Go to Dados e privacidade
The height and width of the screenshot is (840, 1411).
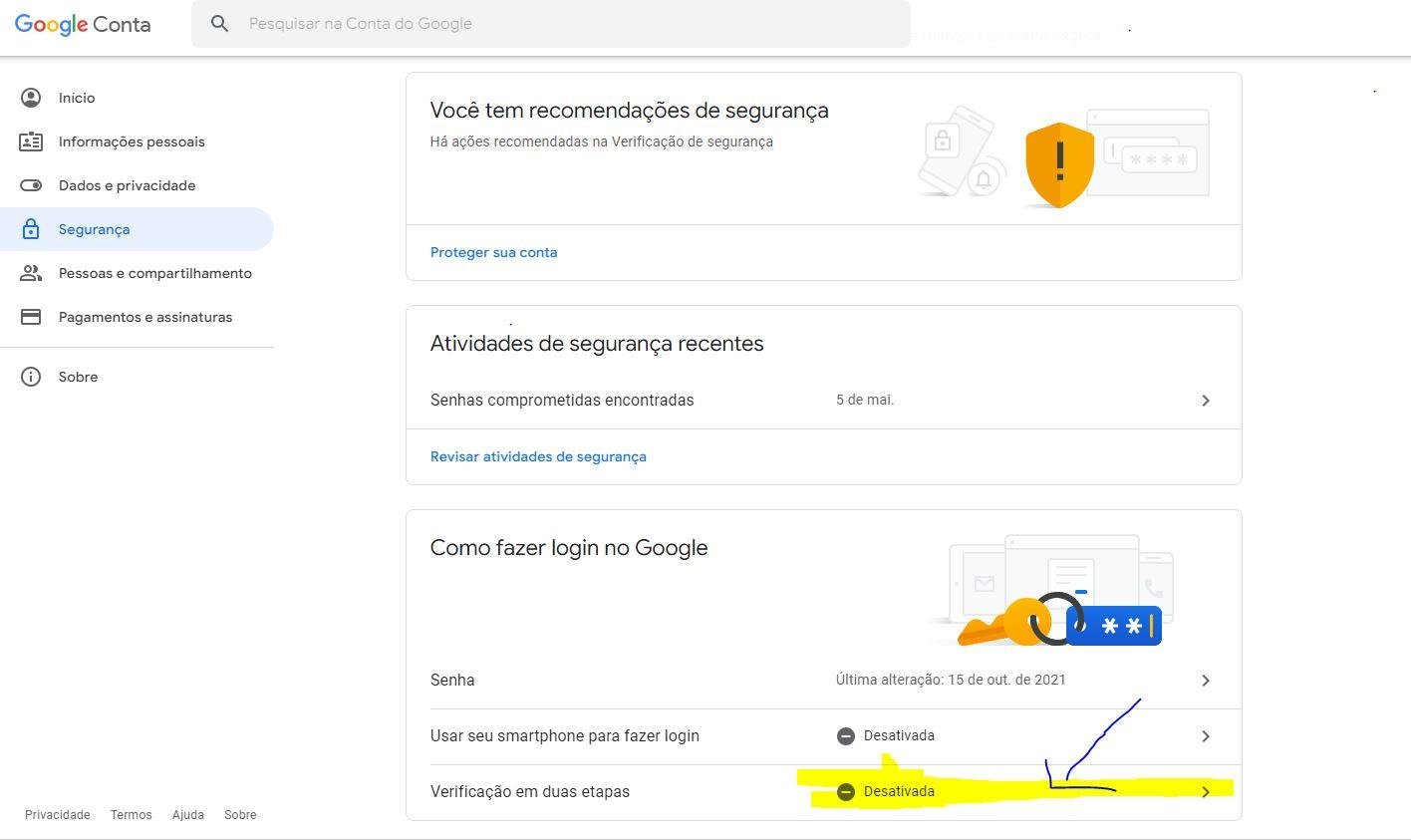(137, 185)
